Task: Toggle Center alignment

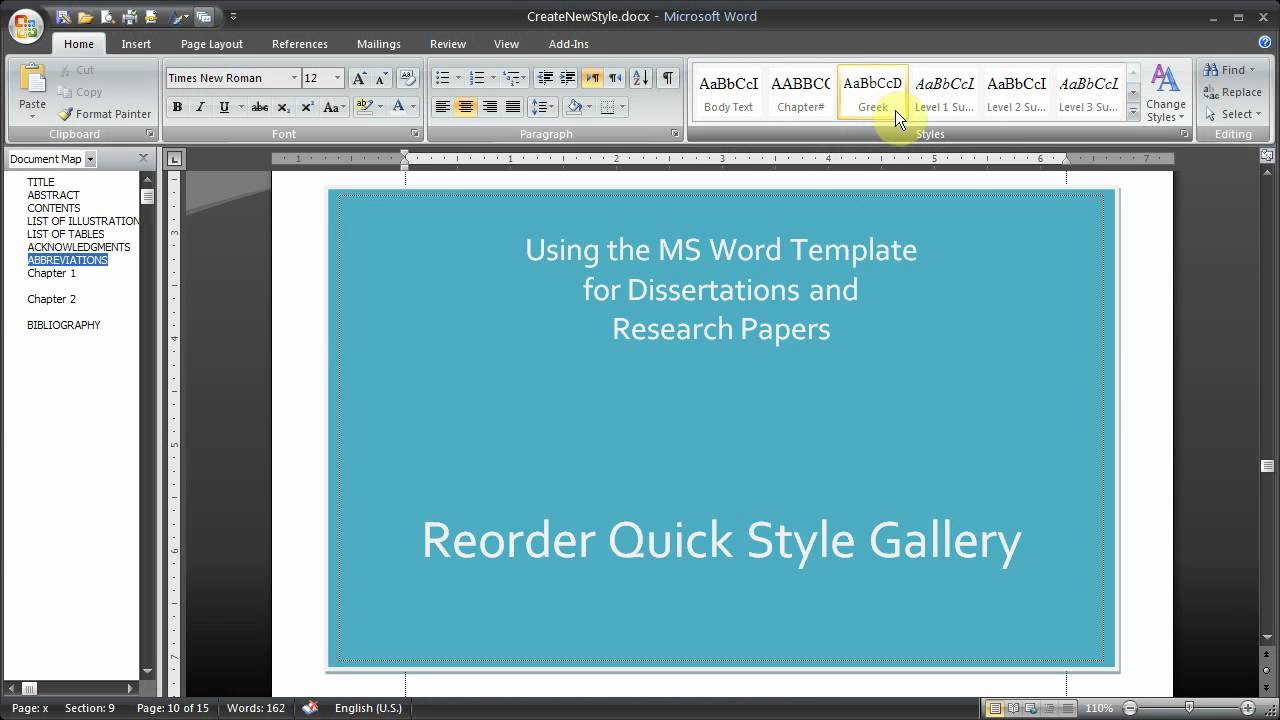Action: [466, 107]
